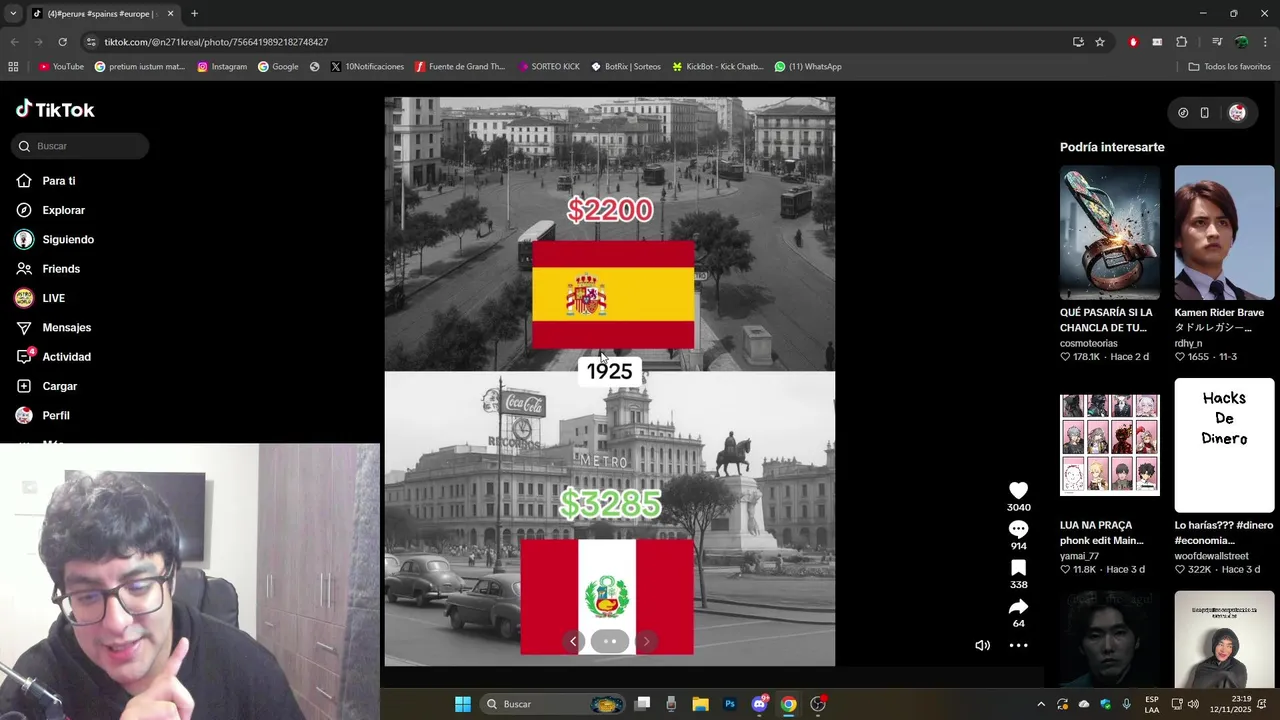Open the LUA NA PRAÇA anime grid thumbnail
1280x720 pixels.
click(1110, 445)
